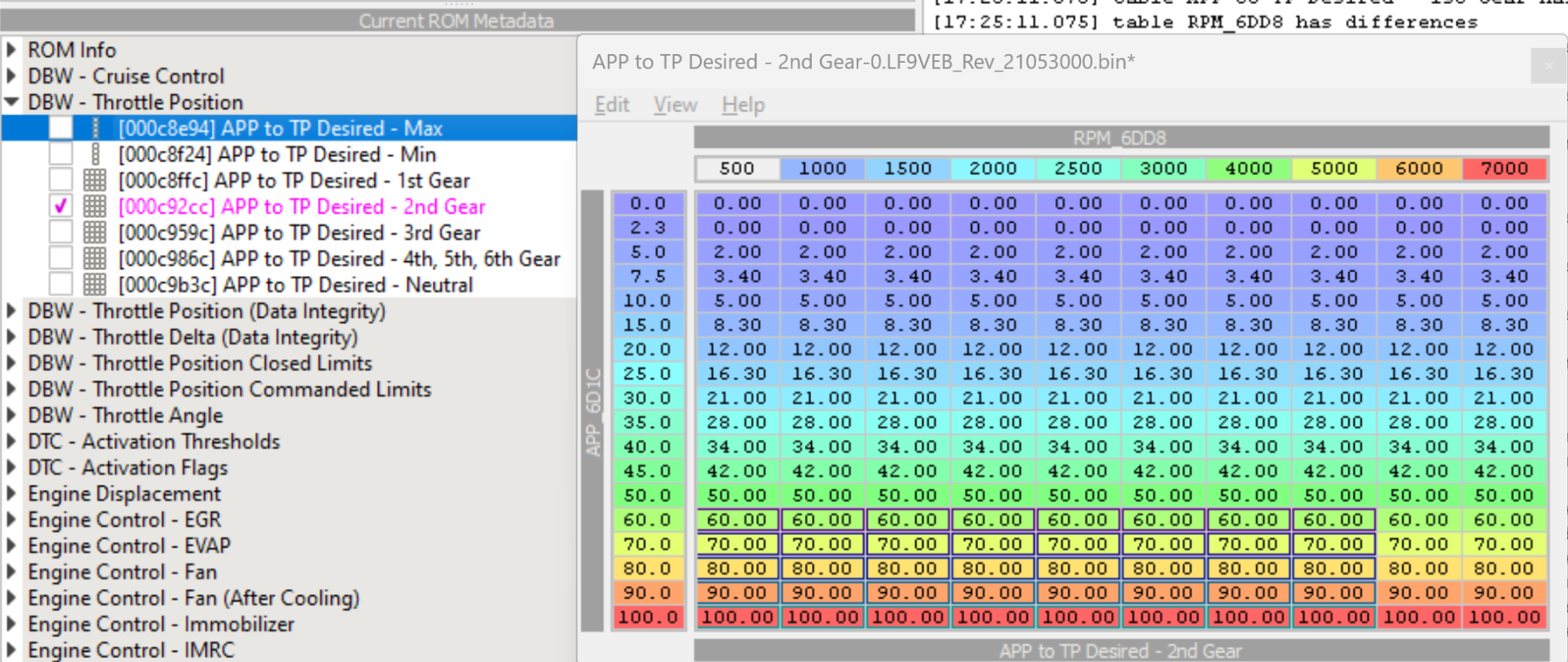Close the APP to TP Desired table window
The width and height of the screenshot is (1568, 662).
[1548, 67]
